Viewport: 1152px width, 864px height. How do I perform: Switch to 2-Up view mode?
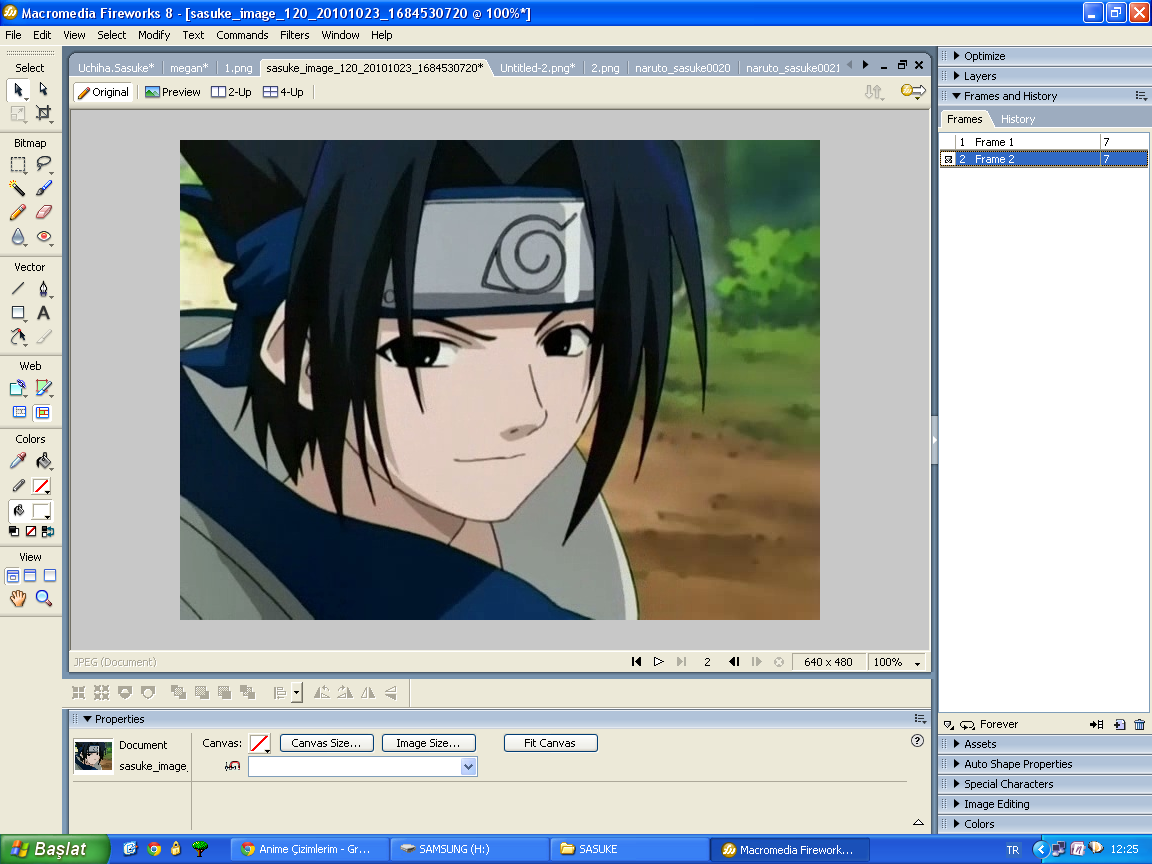[231, 92]
